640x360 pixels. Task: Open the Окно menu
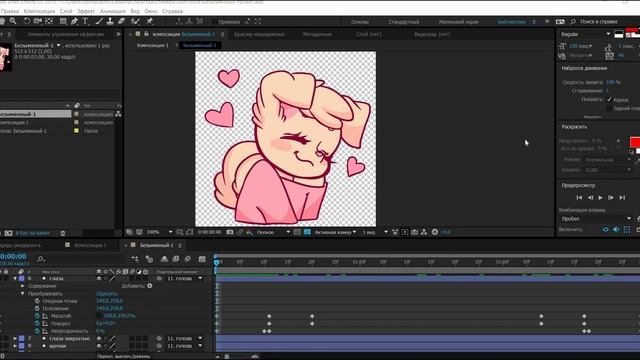click(x=151, y=11)
